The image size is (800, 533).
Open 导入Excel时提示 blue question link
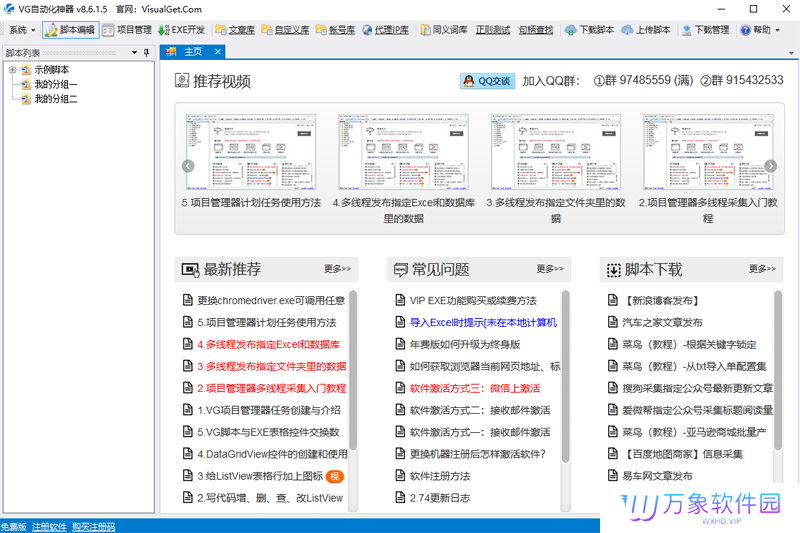click(483, 323)
